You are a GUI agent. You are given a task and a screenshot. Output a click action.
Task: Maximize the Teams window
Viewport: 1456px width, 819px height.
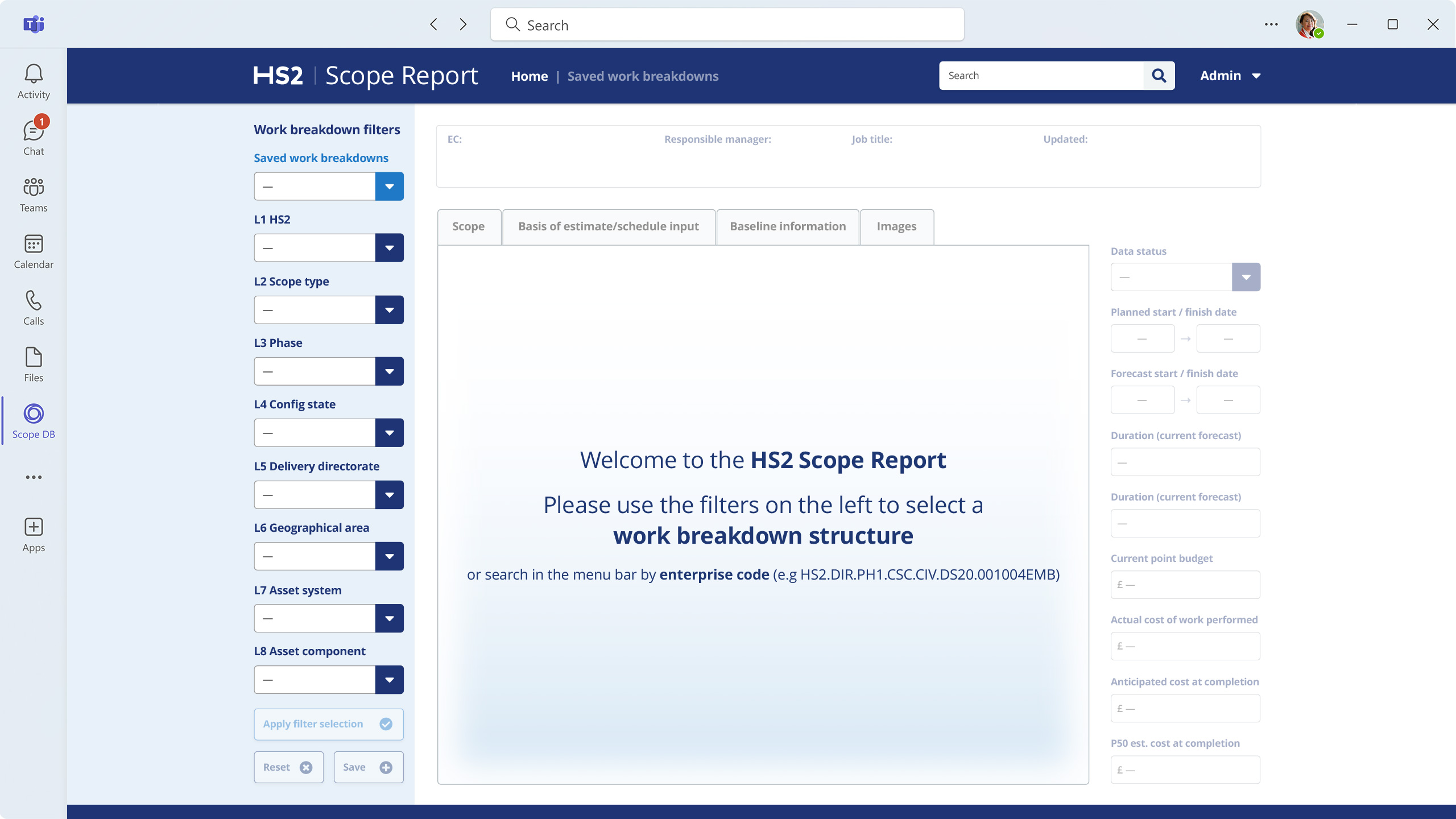tap(1392, 24)
